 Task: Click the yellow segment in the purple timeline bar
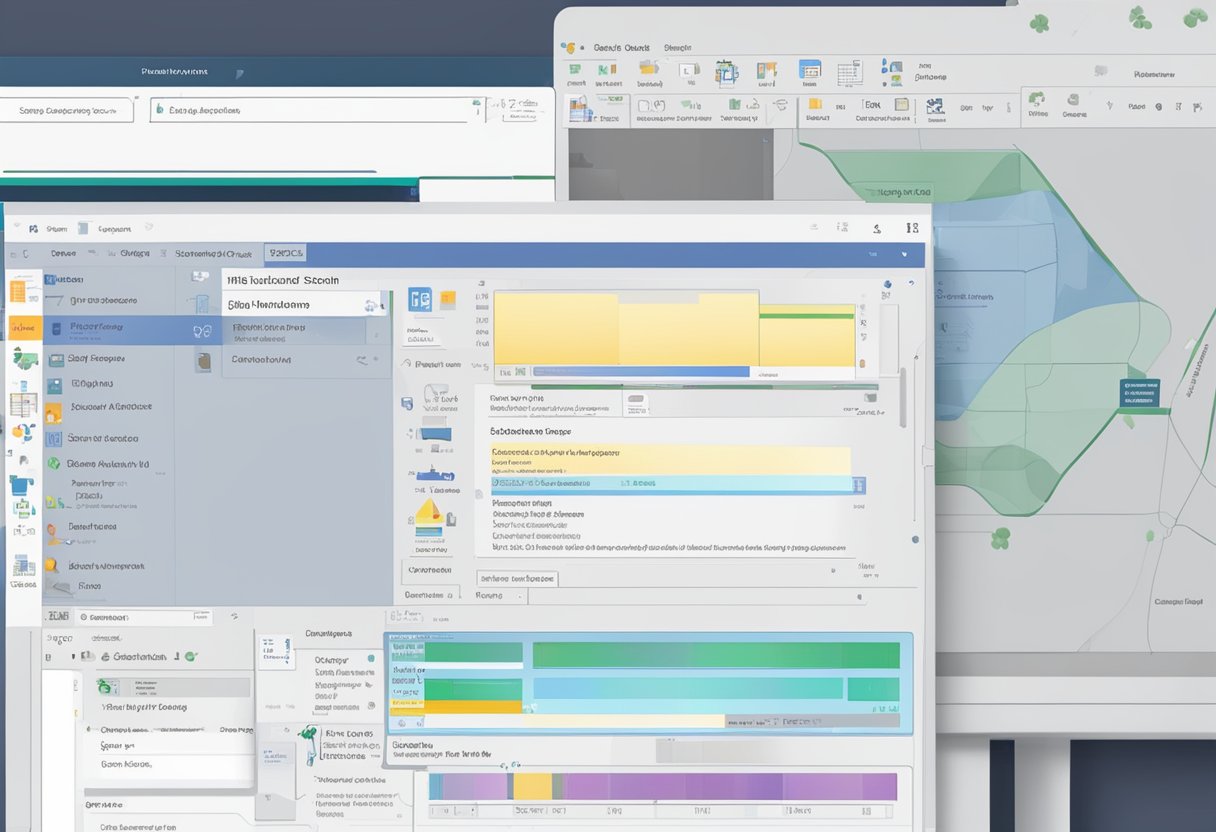tap(532, 786)
